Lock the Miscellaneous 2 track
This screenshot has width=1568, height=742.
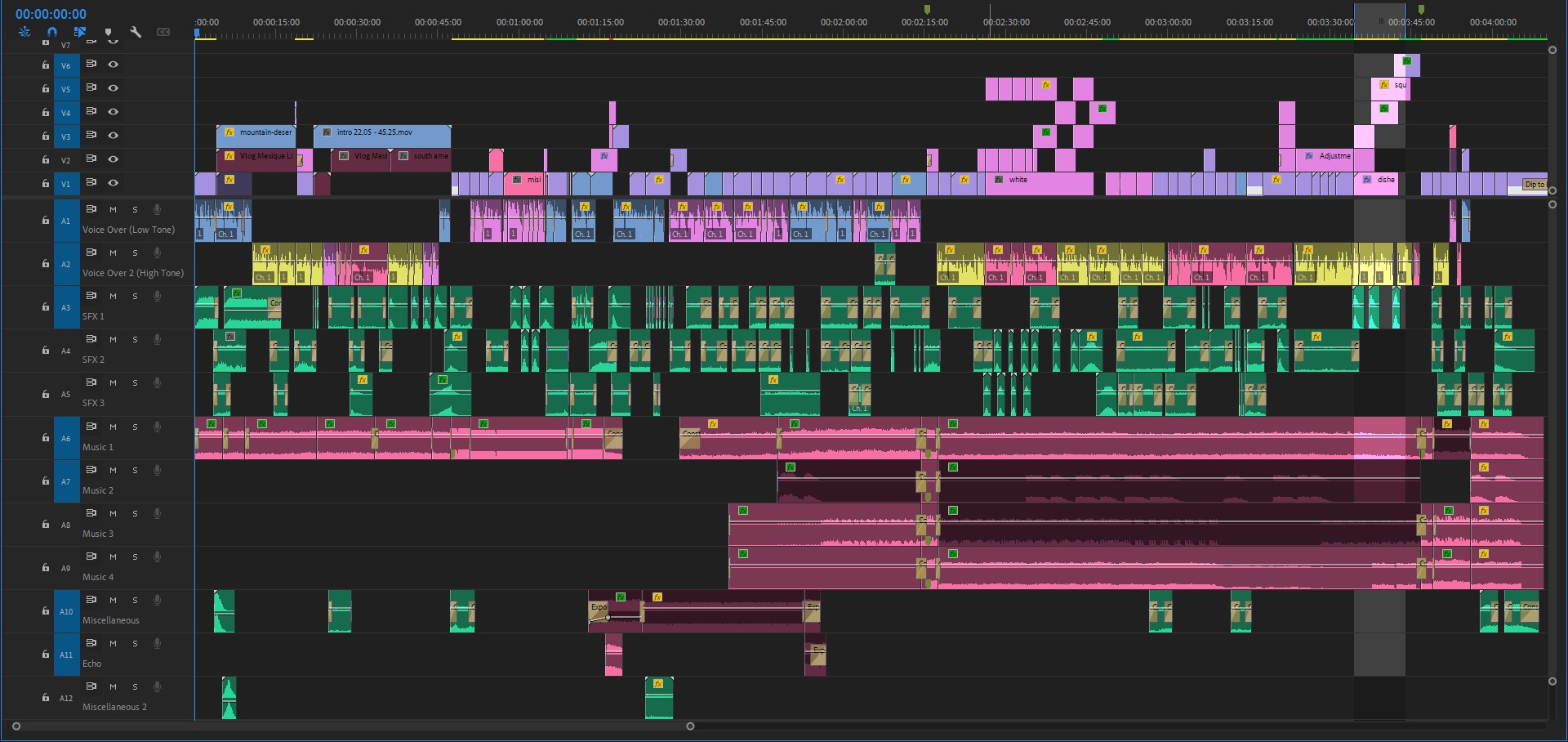coord(45,698)
